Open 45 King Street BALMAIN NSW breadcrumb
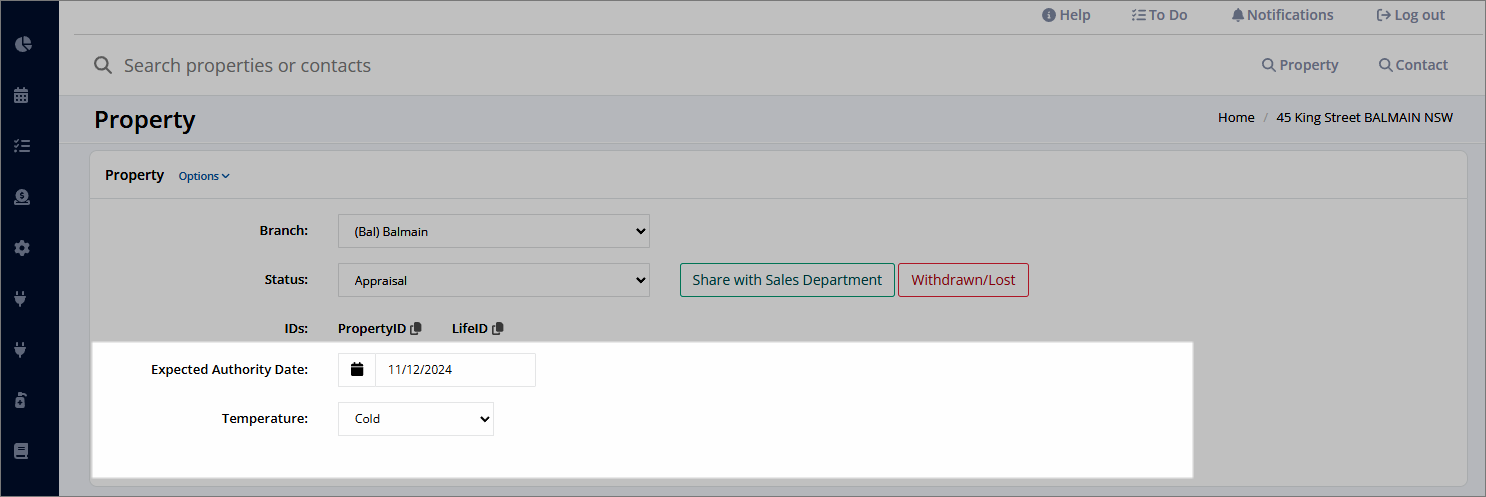This screenshot has height=497, width=1486. click(1364, 117)
